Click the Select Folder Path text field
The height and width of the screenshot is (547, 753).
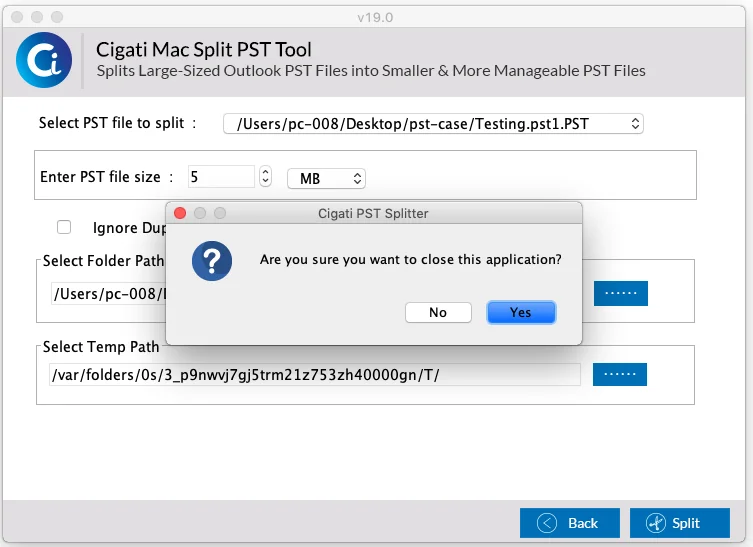pyautogui.click(x=109, y=293)
